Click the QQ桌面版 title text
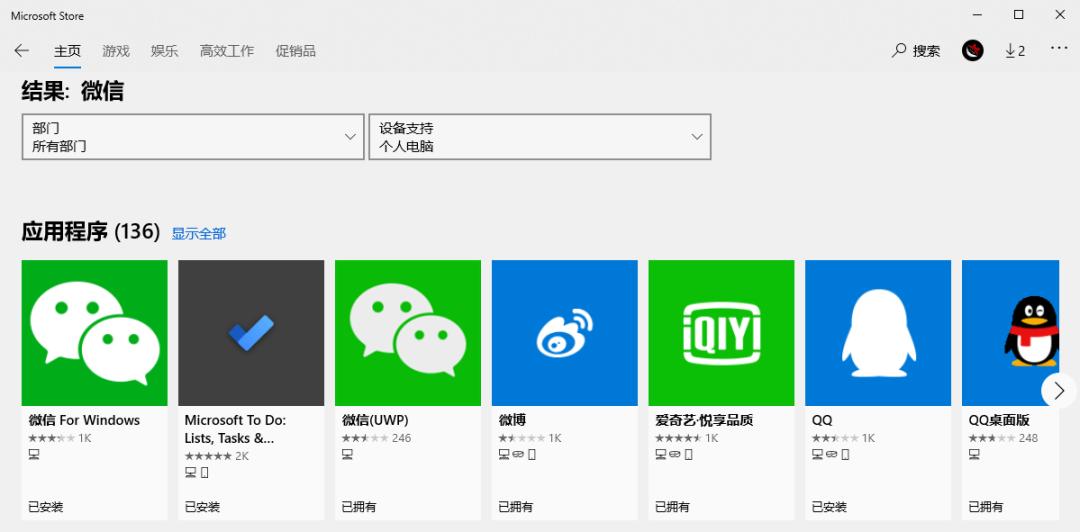The height and width of the screenshot is (532, 1080). (x=999, y=420)
